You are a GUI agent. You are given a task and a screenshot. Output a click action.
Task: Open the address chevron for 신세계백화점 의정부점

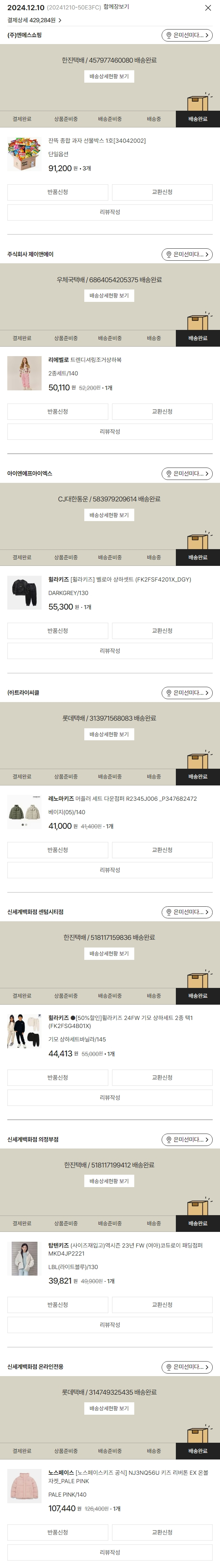[207, 1139]
